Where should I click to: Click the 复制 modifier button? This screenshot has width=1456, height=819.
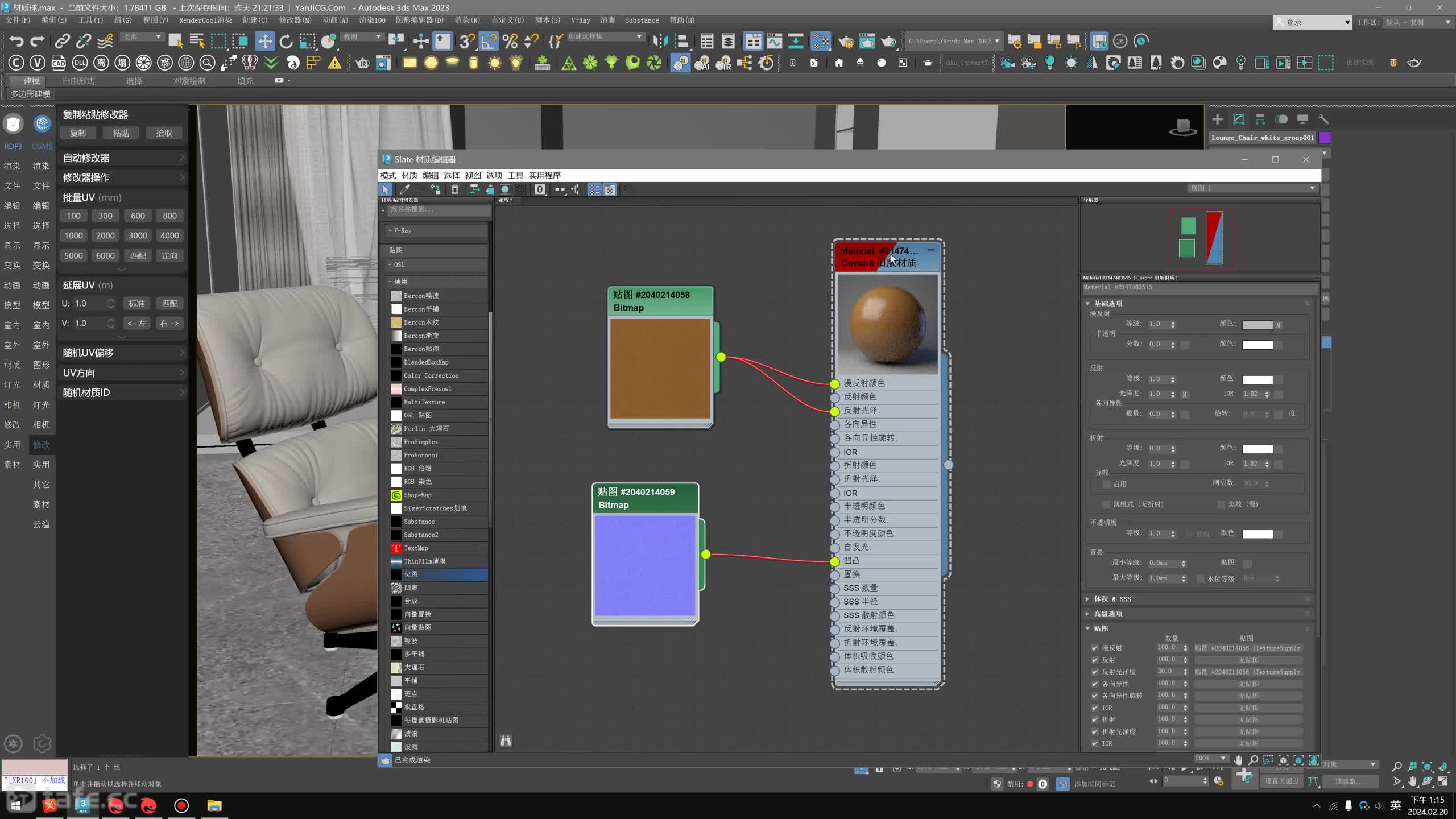point(78,133)
